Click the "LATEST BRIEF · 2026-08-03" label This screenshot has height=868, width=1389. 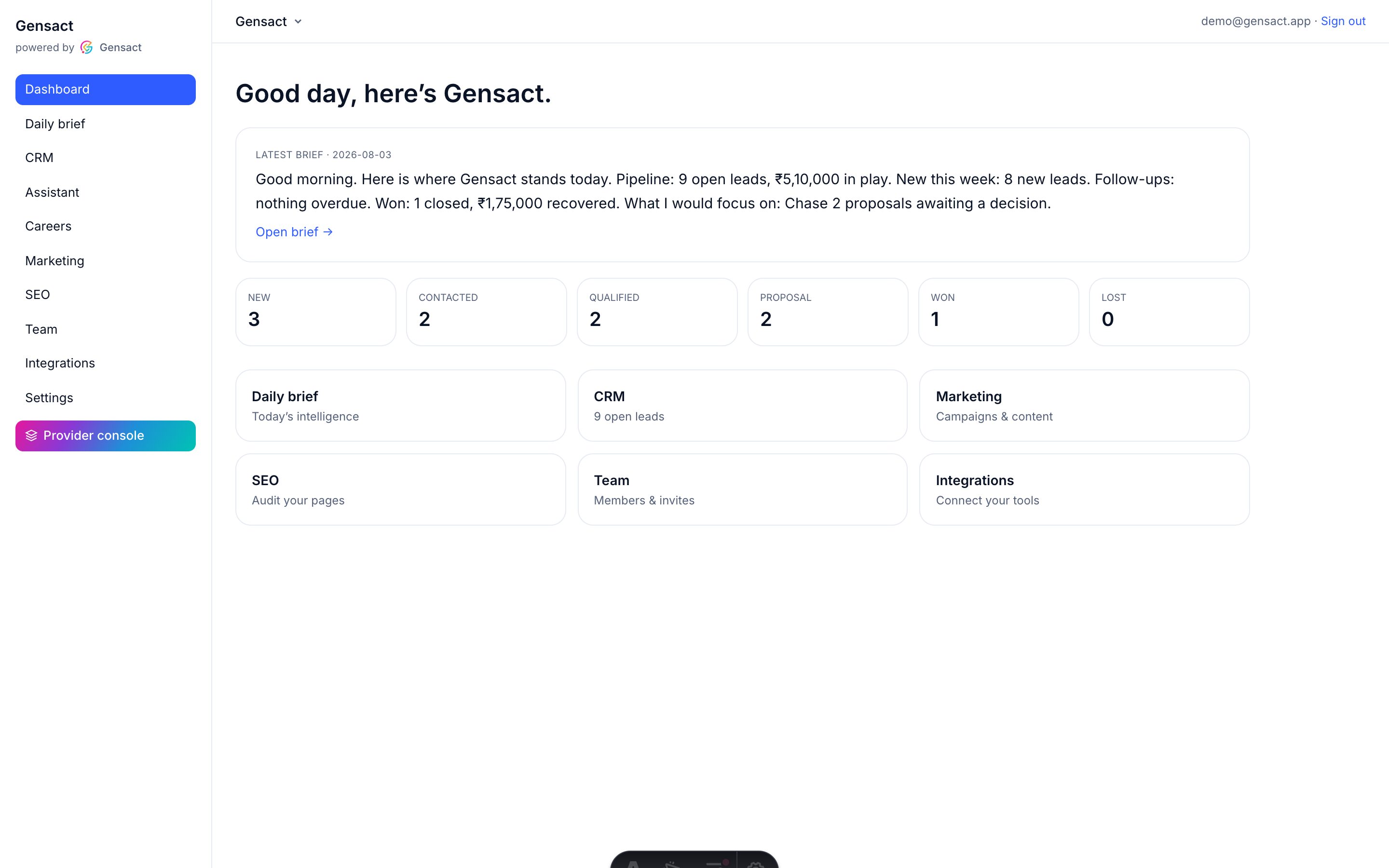[x=323, y=155]
